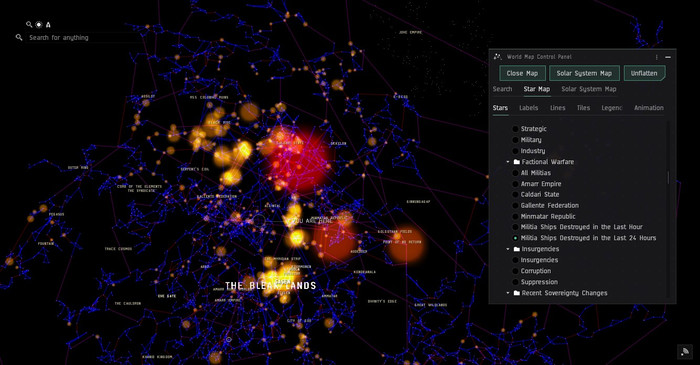Click the Close Map button

point(522,73)
